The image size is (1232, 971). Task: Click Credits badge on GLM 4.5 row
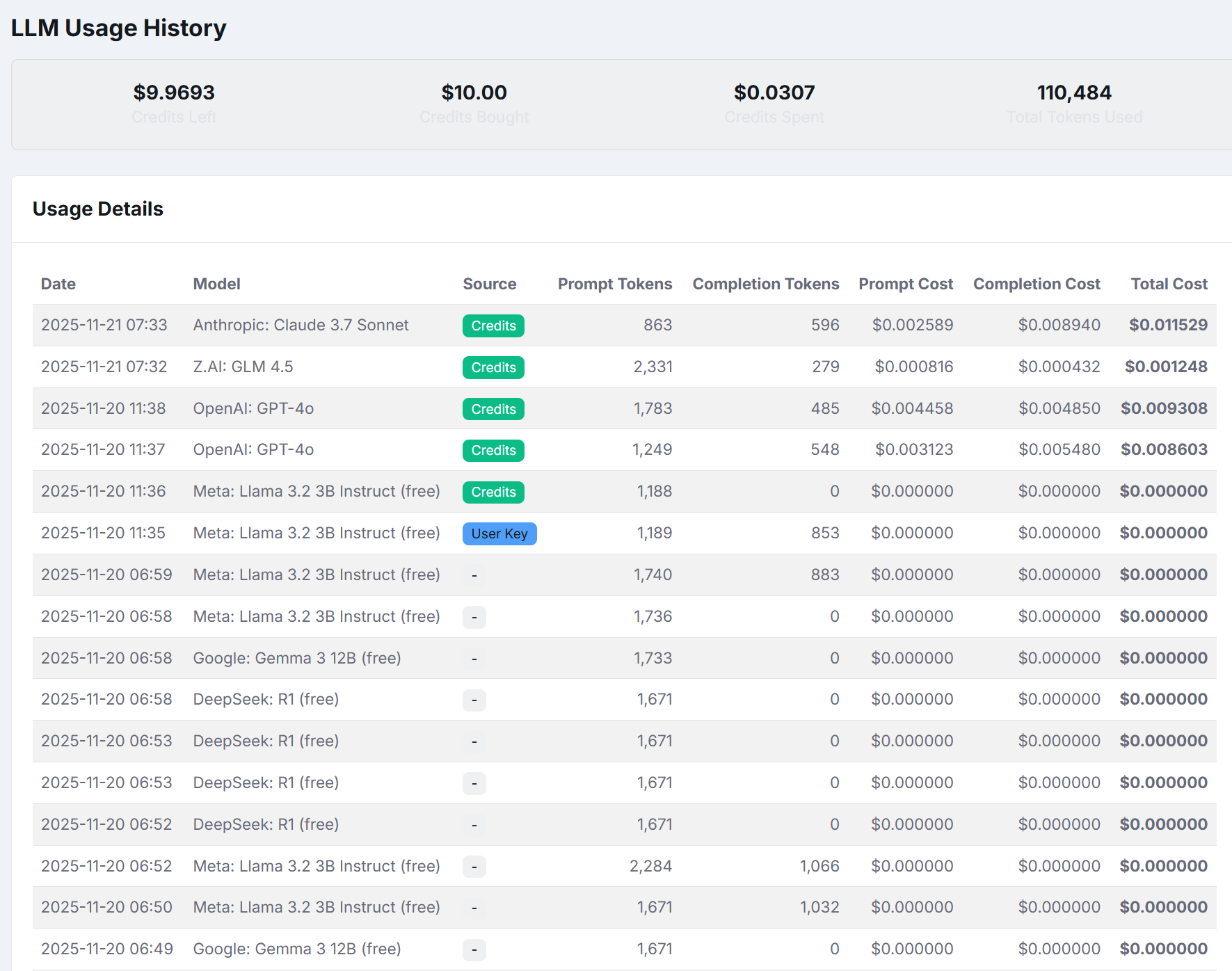[x=493, y=367]
